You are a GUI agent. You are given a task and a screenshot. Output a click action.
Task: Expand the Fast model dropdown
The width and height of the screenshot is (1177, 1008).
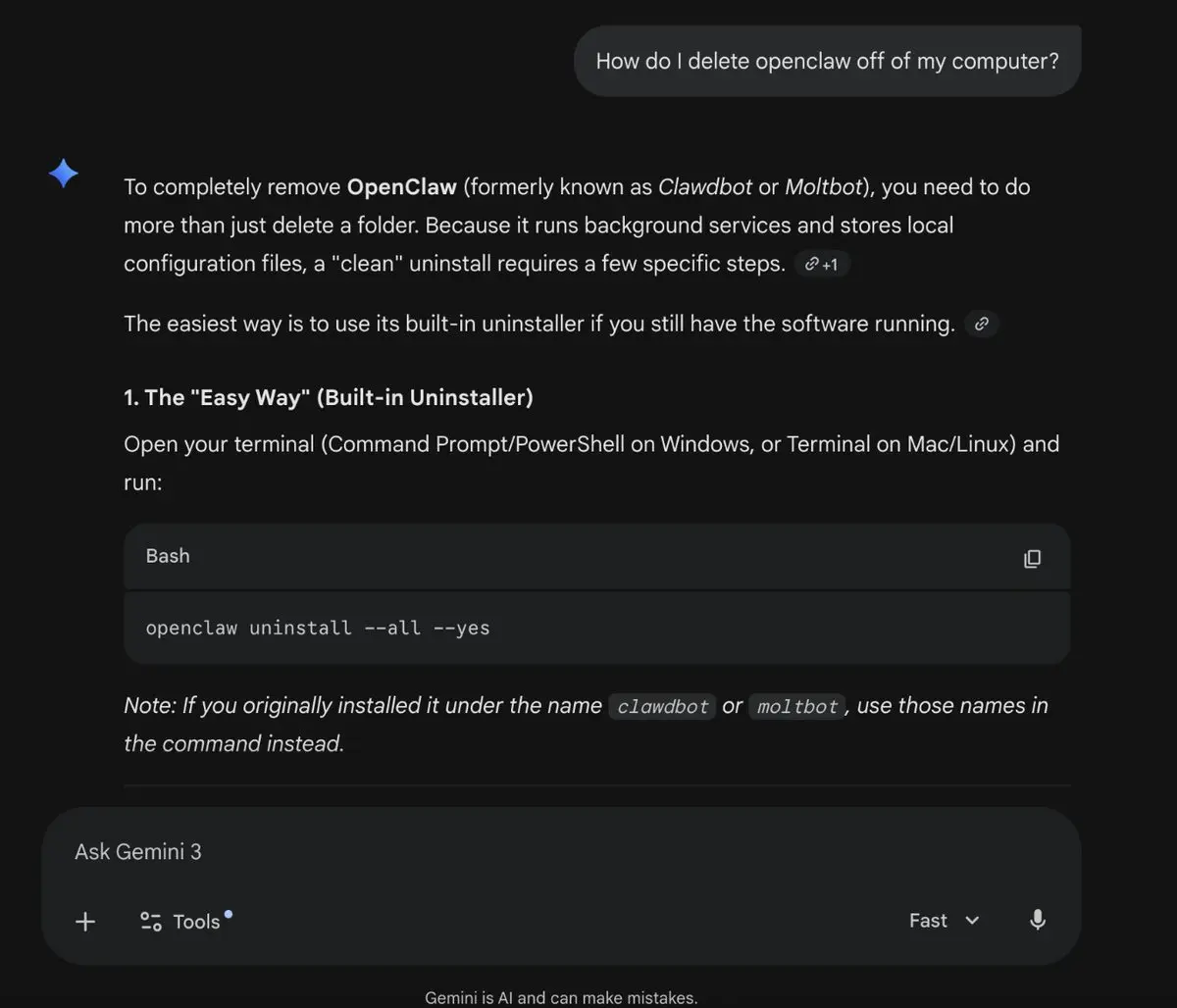(x=944, y=920)
